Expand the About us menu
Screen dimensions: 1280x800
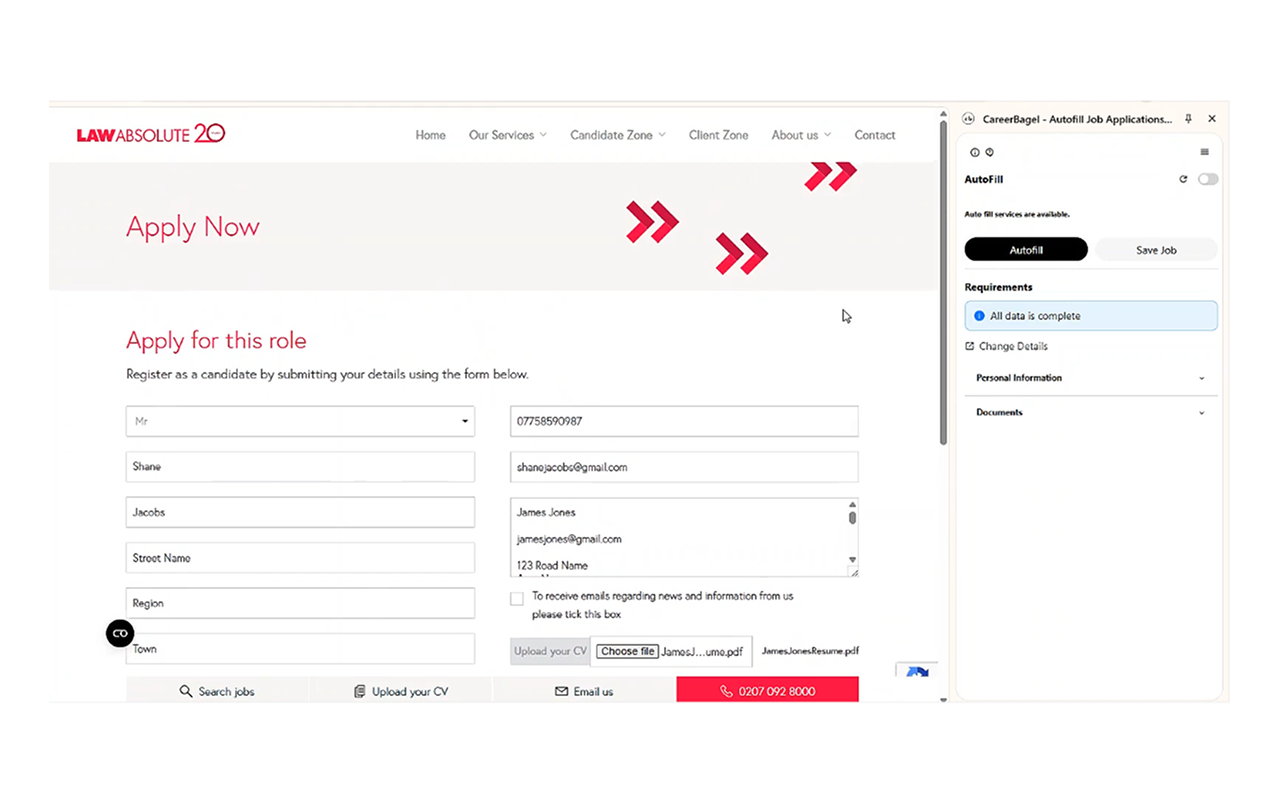801,135
